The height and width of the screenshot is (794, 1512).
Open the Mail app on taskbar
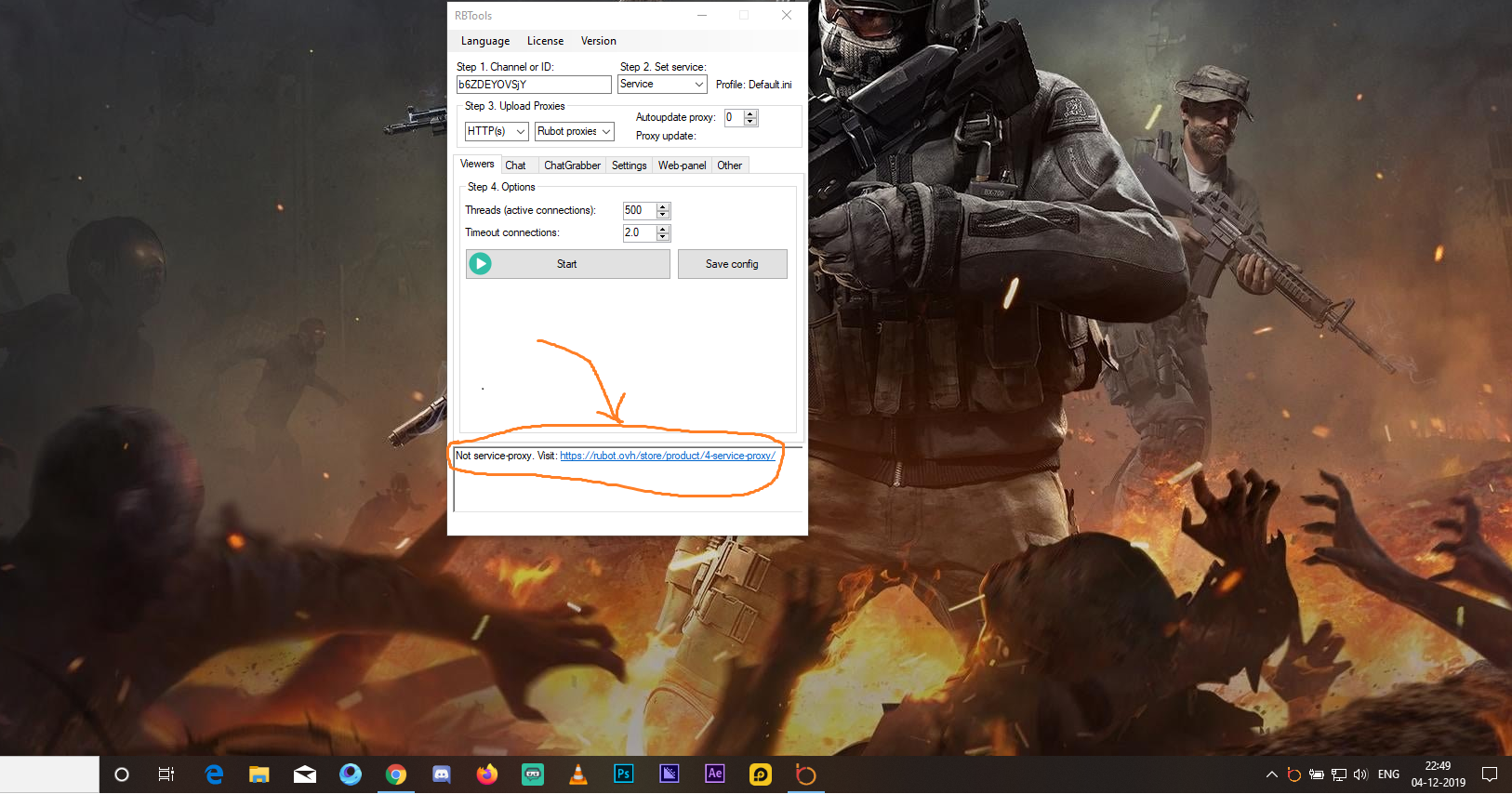(305, 774)
